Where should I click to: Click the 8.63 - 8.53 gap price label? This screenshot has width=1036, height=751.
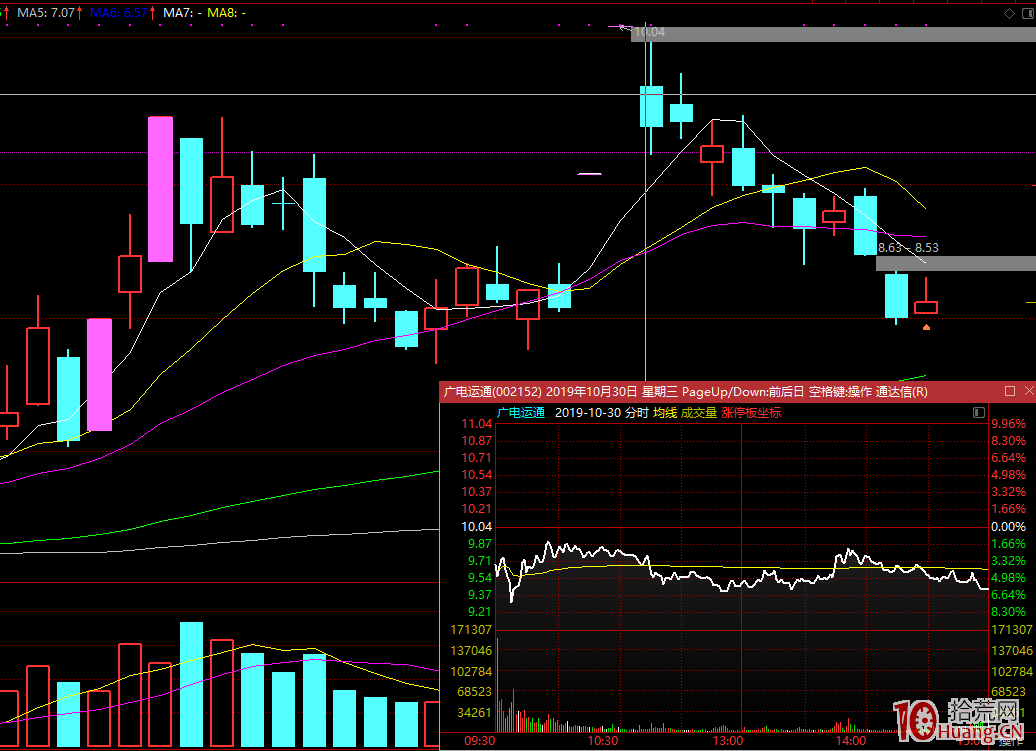tap(908, 247)
